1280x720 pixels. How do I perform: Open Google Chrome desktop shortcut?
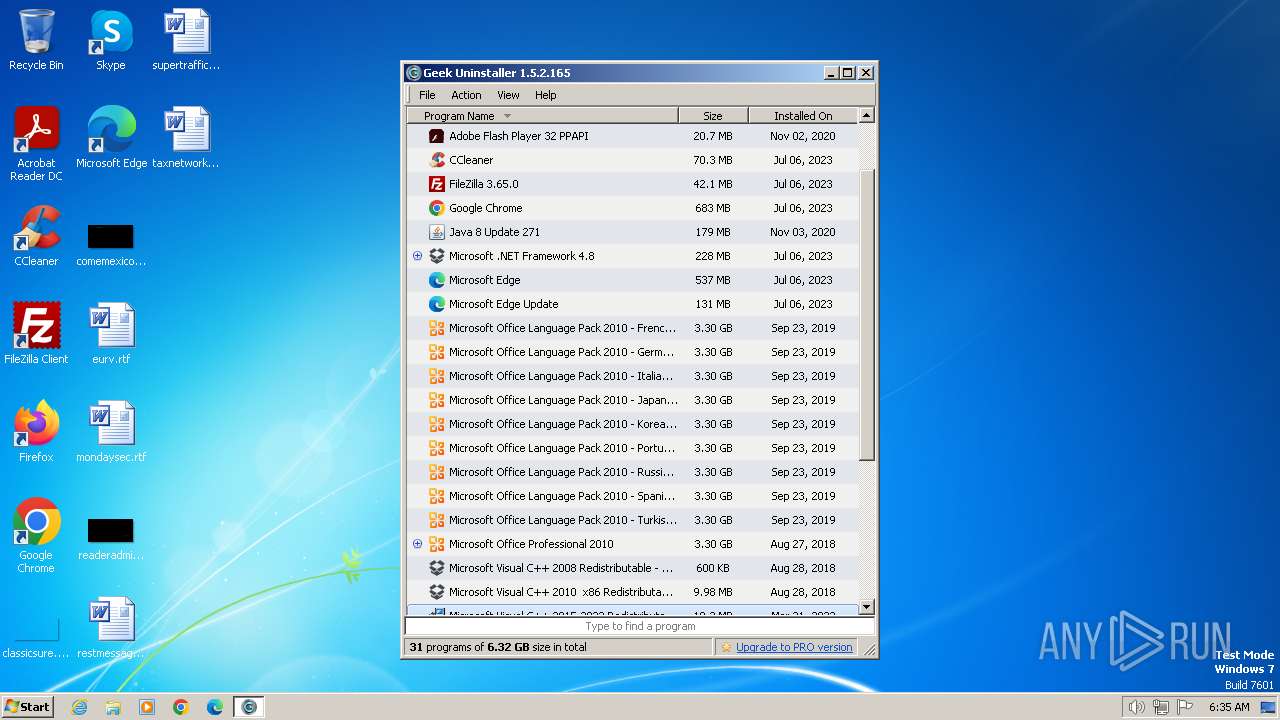click(36, 536)
